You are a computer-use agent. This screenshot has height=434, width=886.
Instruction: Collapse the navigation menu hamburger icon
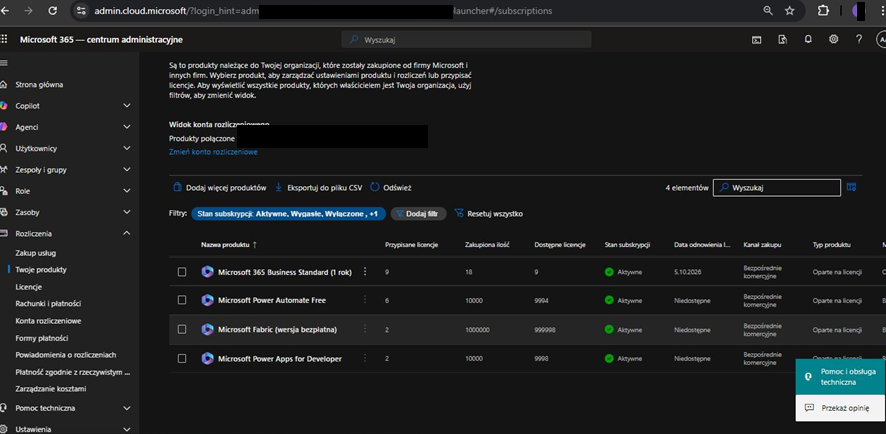click(3, 62)
